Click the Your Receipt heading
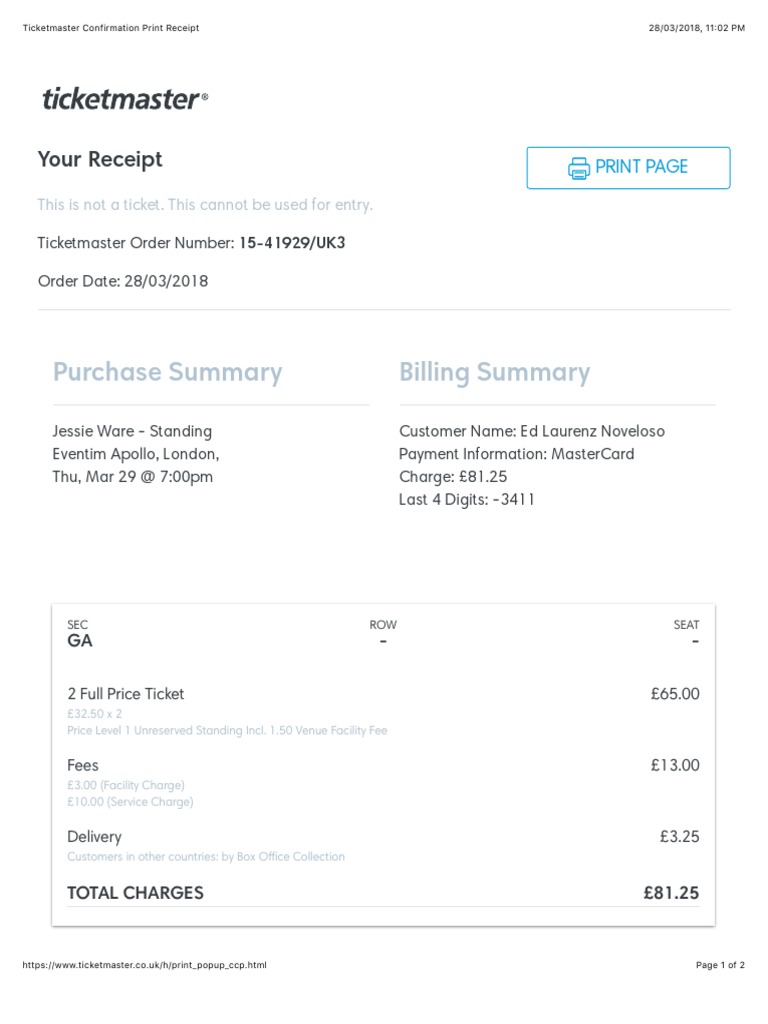The height and width of the screenshot is (1024, 768). coord(100,159)
